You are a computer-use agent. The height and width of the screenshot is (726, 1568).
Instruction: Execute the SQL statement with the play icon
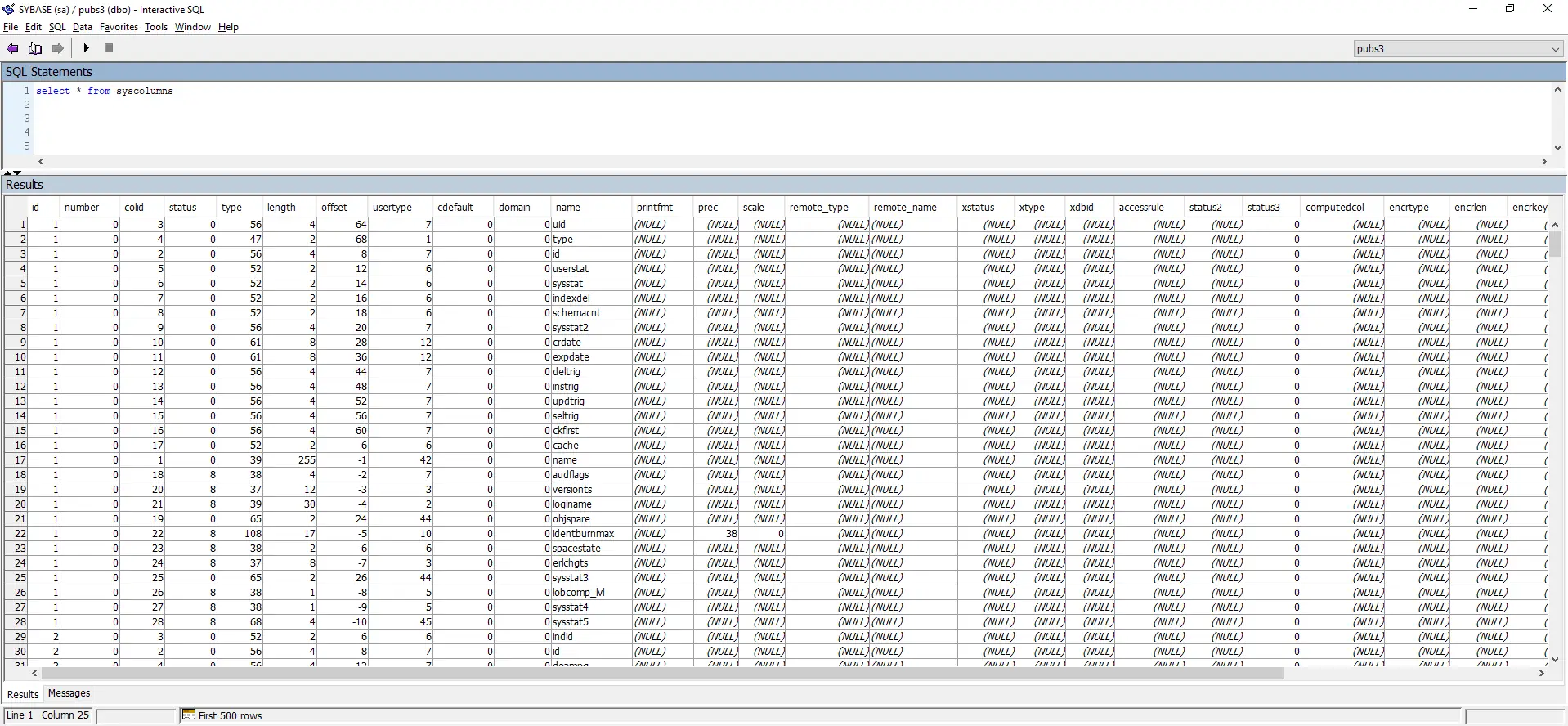click(86, 48)
